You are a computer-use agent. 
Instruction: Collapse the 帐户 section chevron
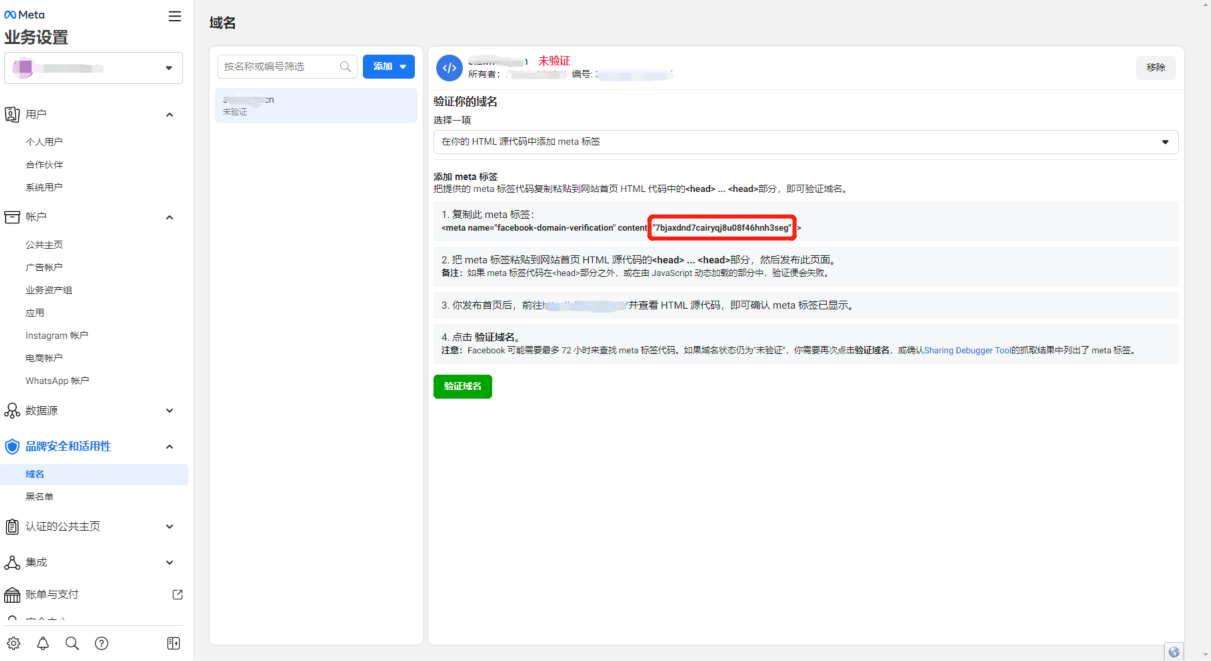(x=169, y=217)
